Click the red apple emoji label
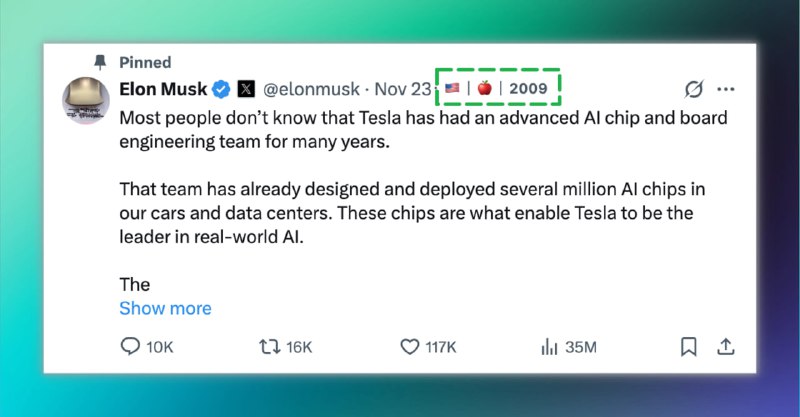 484,88
